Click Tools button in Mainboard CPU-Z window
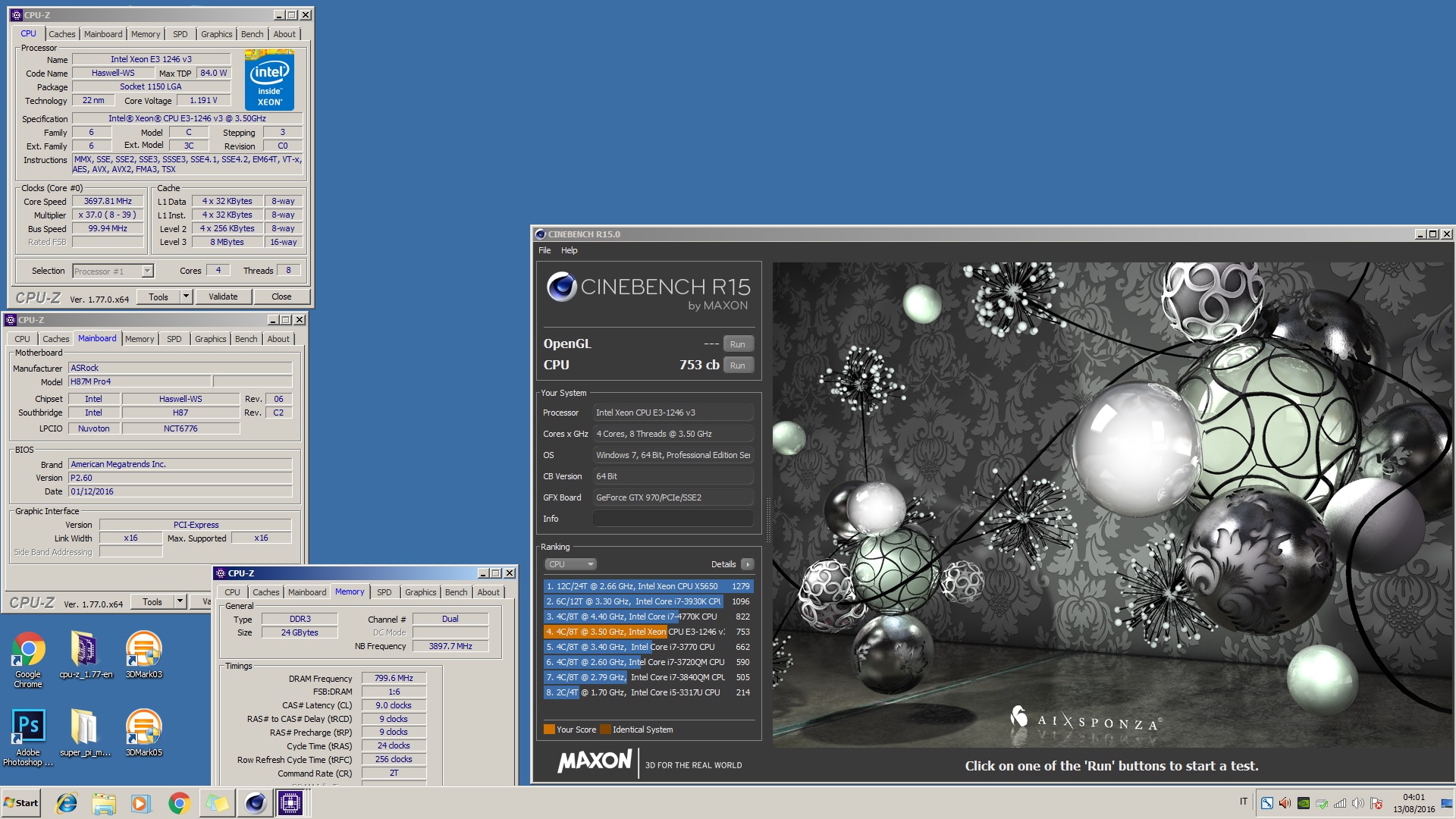1456x819 pixels. click(x=152, y=601)
